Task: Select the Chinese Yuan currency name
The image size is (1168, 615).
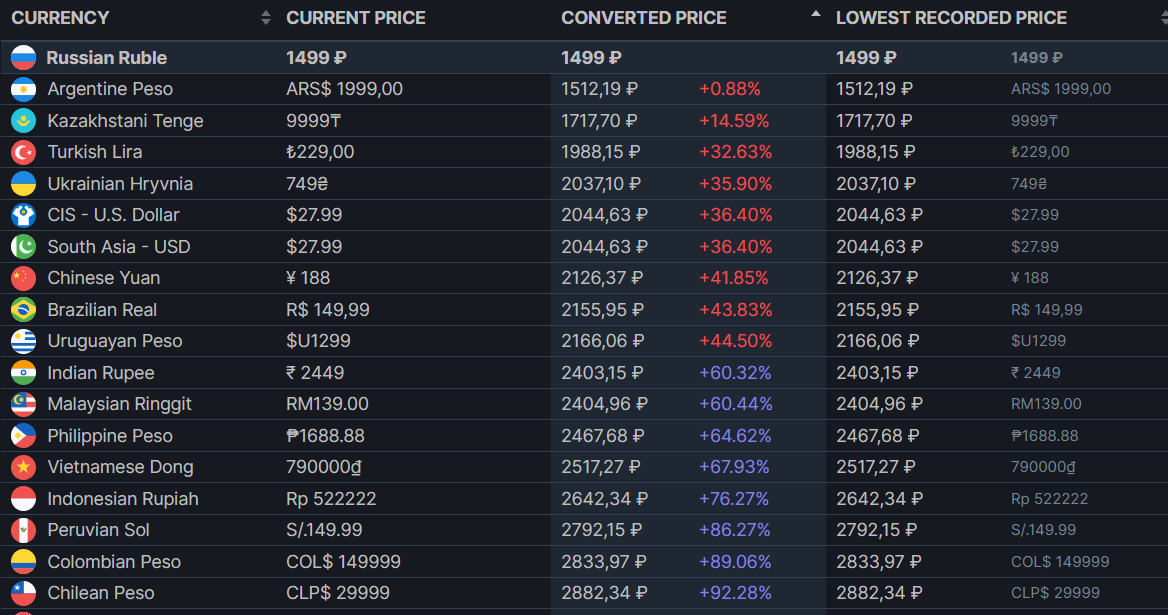Action: [x=104, y=278]
